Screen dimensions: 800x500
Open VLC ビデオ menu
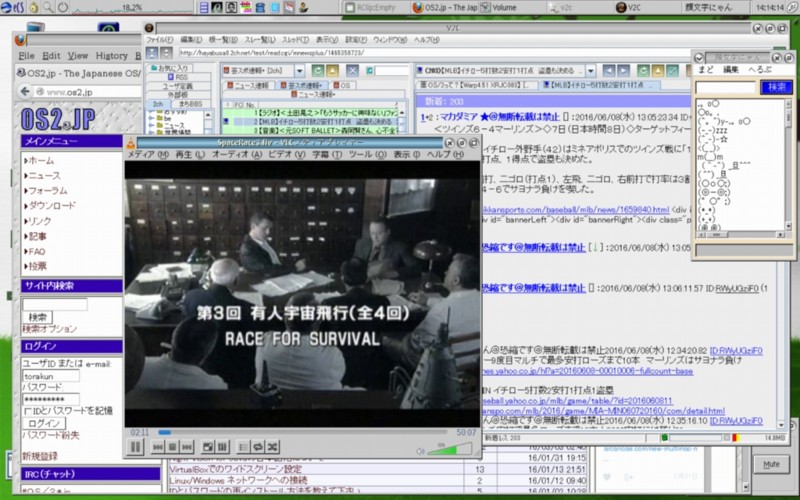[x=287, y=154]
